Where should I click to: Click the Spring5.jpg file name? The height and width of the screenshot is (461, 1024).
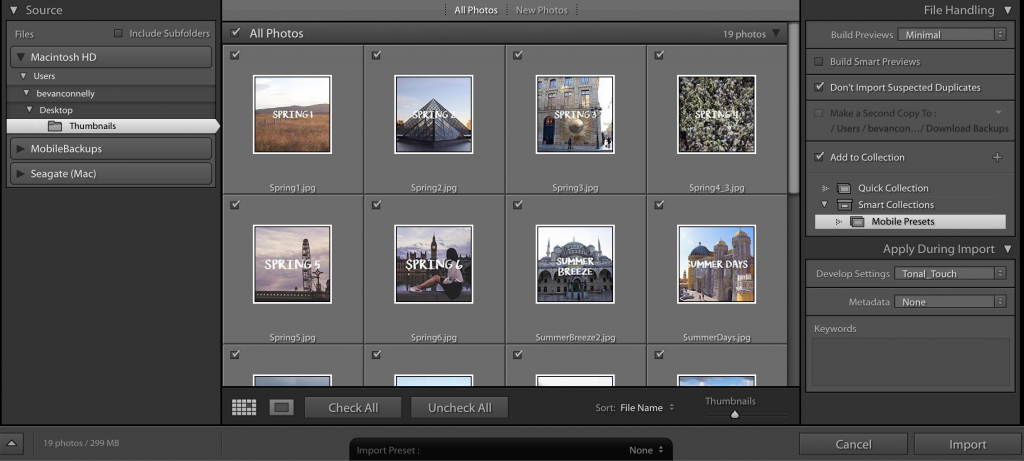pyautogui.click(x=292, y=338)
